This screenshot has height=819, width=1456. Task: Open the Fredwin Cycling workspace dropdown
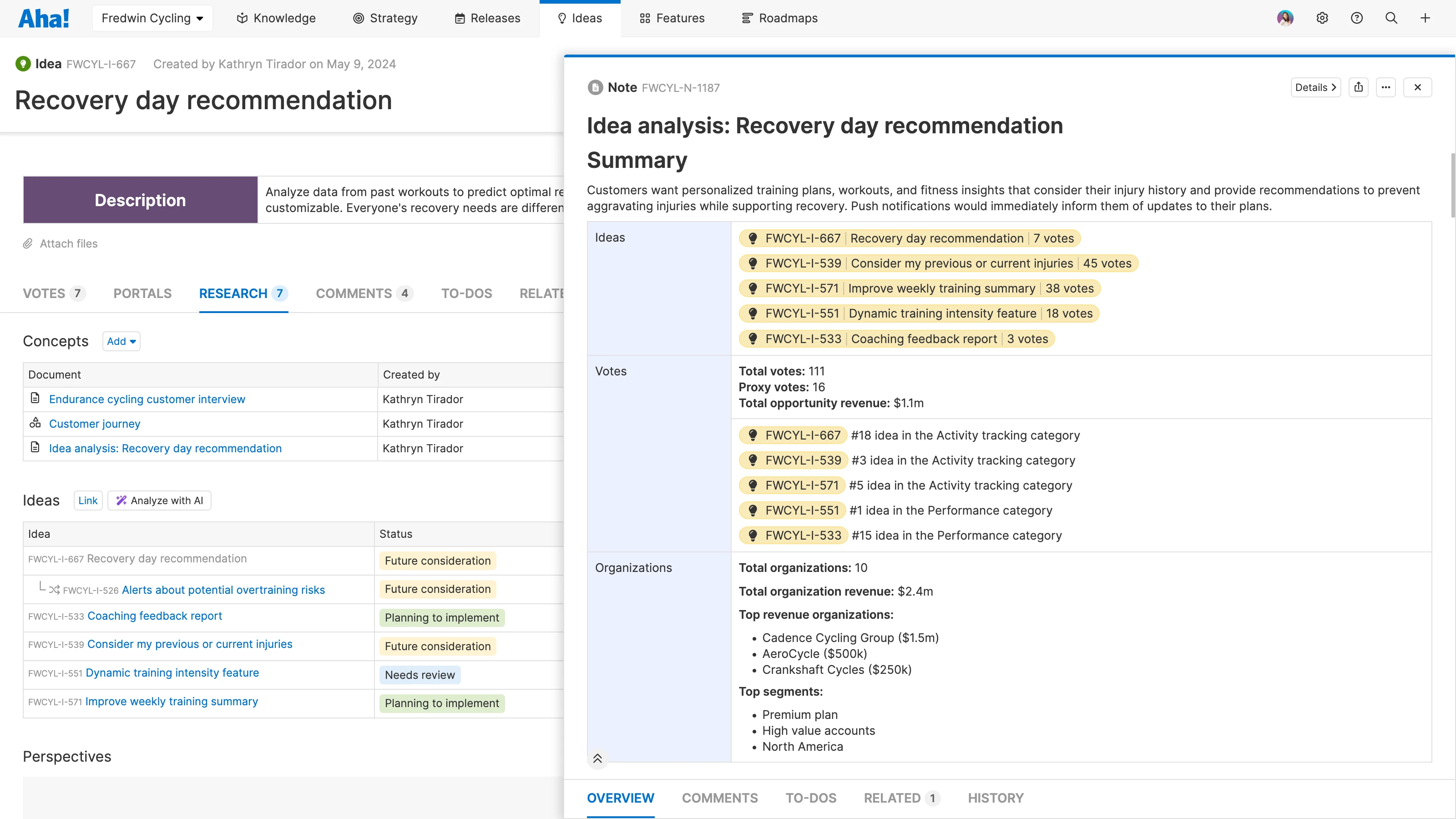[152, 18]
